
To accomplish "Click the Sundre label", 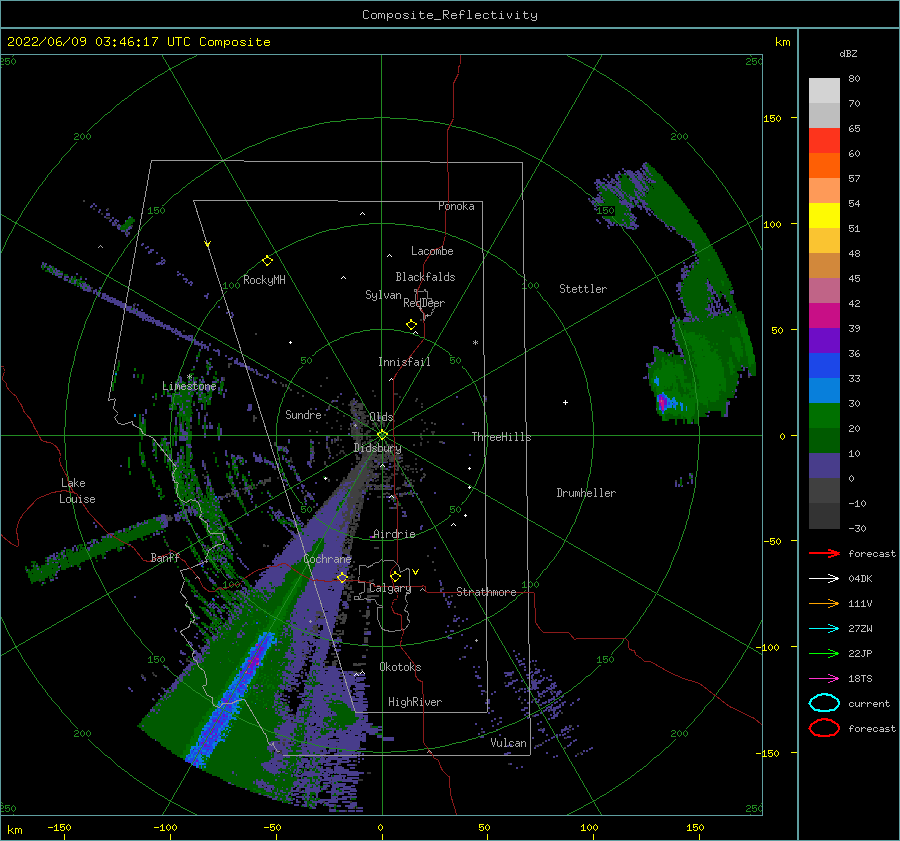I will pos(303,415).
